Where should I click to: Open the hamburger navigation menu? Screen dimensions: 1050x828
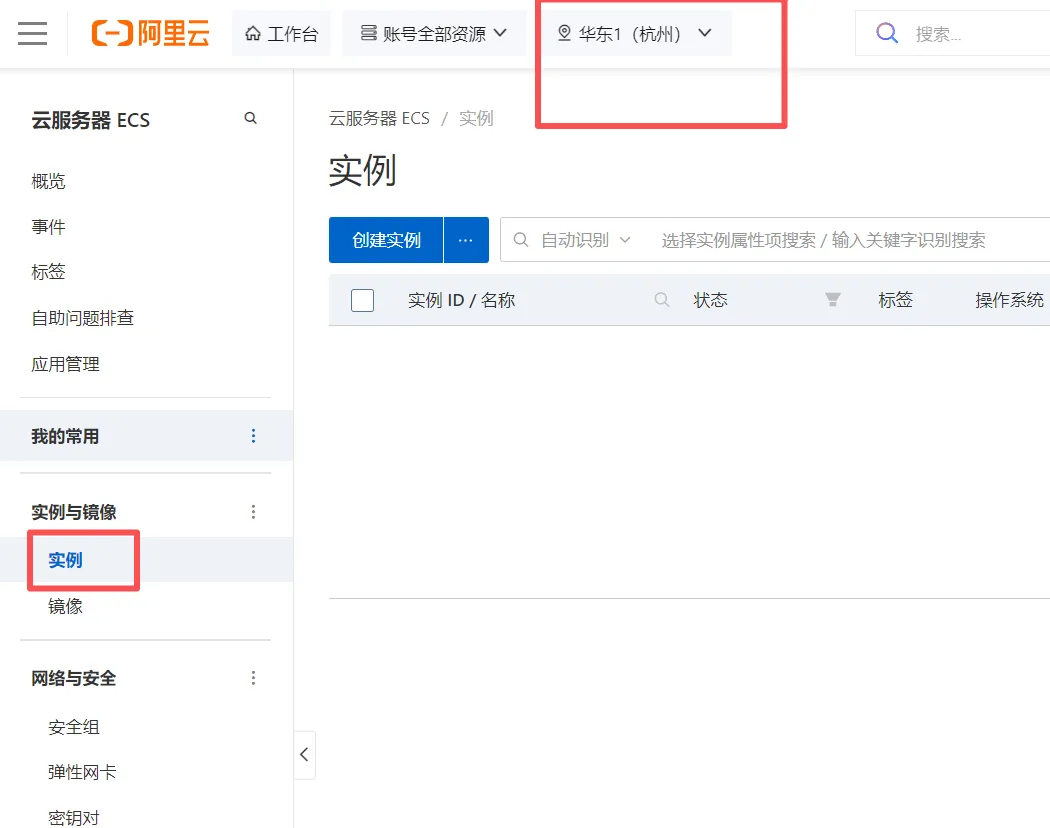tap(32, 33)
